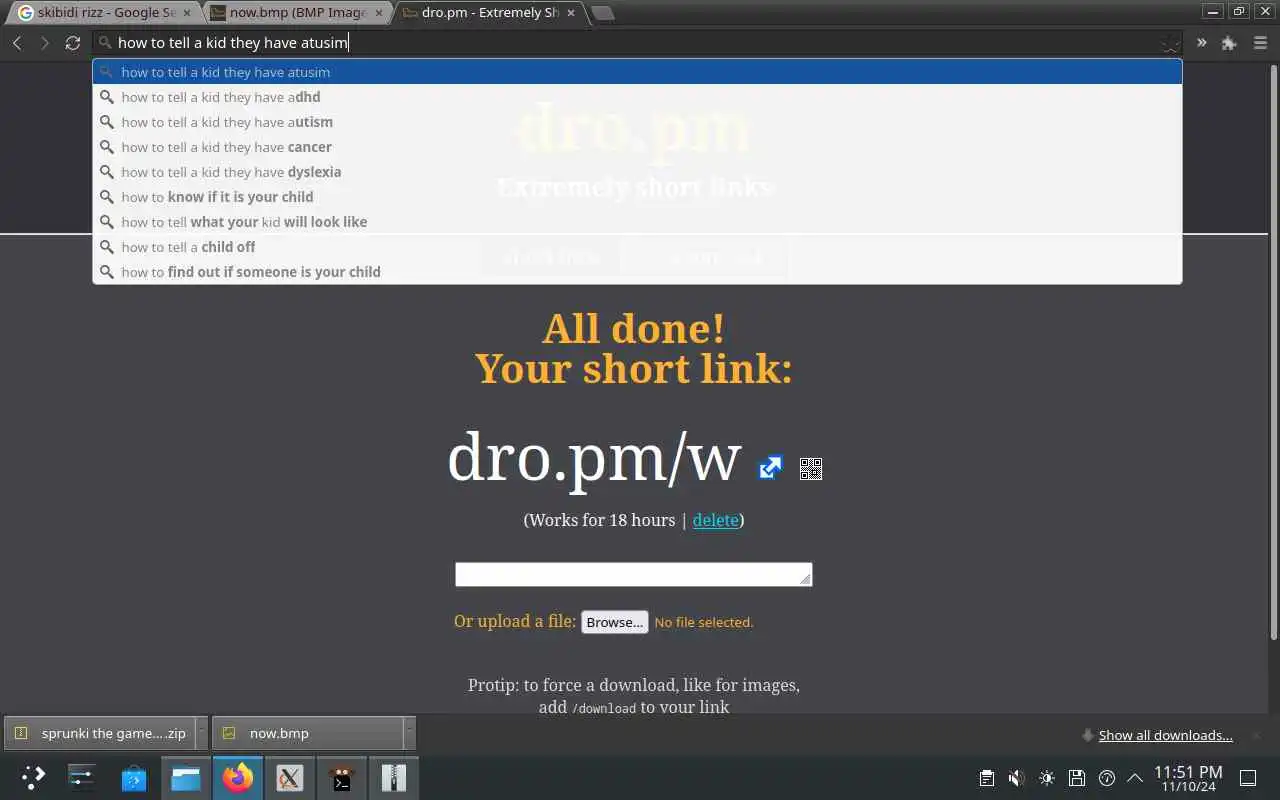Open System Settings from the taskbar
Viewport: 1280px width, 800px height.
pos(81,777)
